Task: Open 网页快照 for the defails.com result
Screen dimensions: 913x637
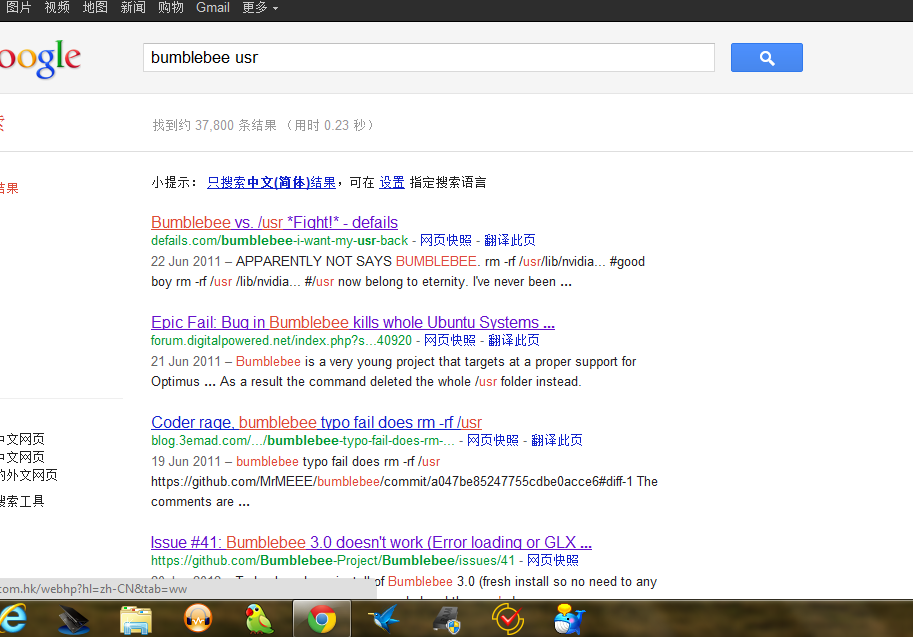Action: [445, 240]
